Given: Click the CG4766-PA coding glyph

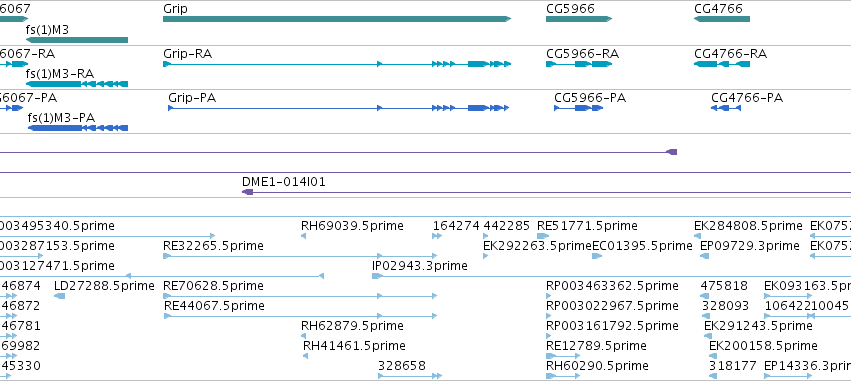Looking at the screenshot, I should pos(726,108).
